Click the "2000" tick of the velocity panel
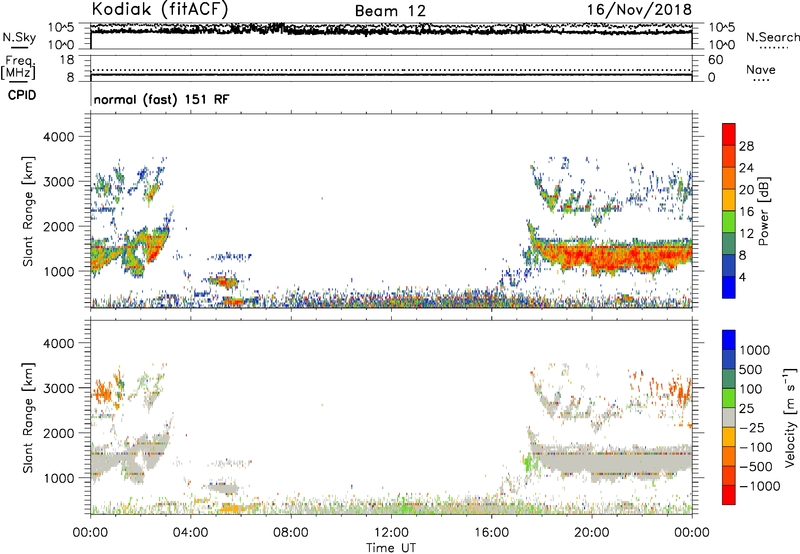The width and height of the screenshot is (800, 554). pos(58,433)
